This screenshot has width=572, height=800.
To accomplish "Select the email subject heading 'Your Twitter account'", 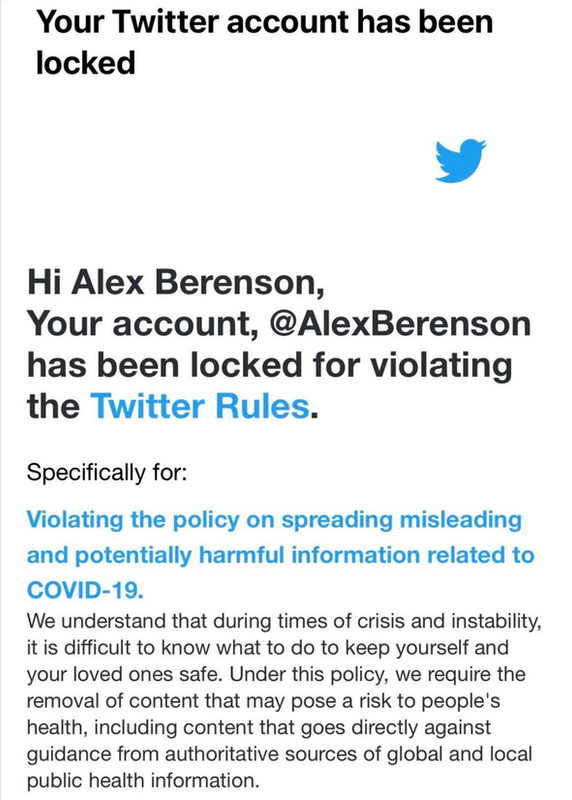I will 193,22.
